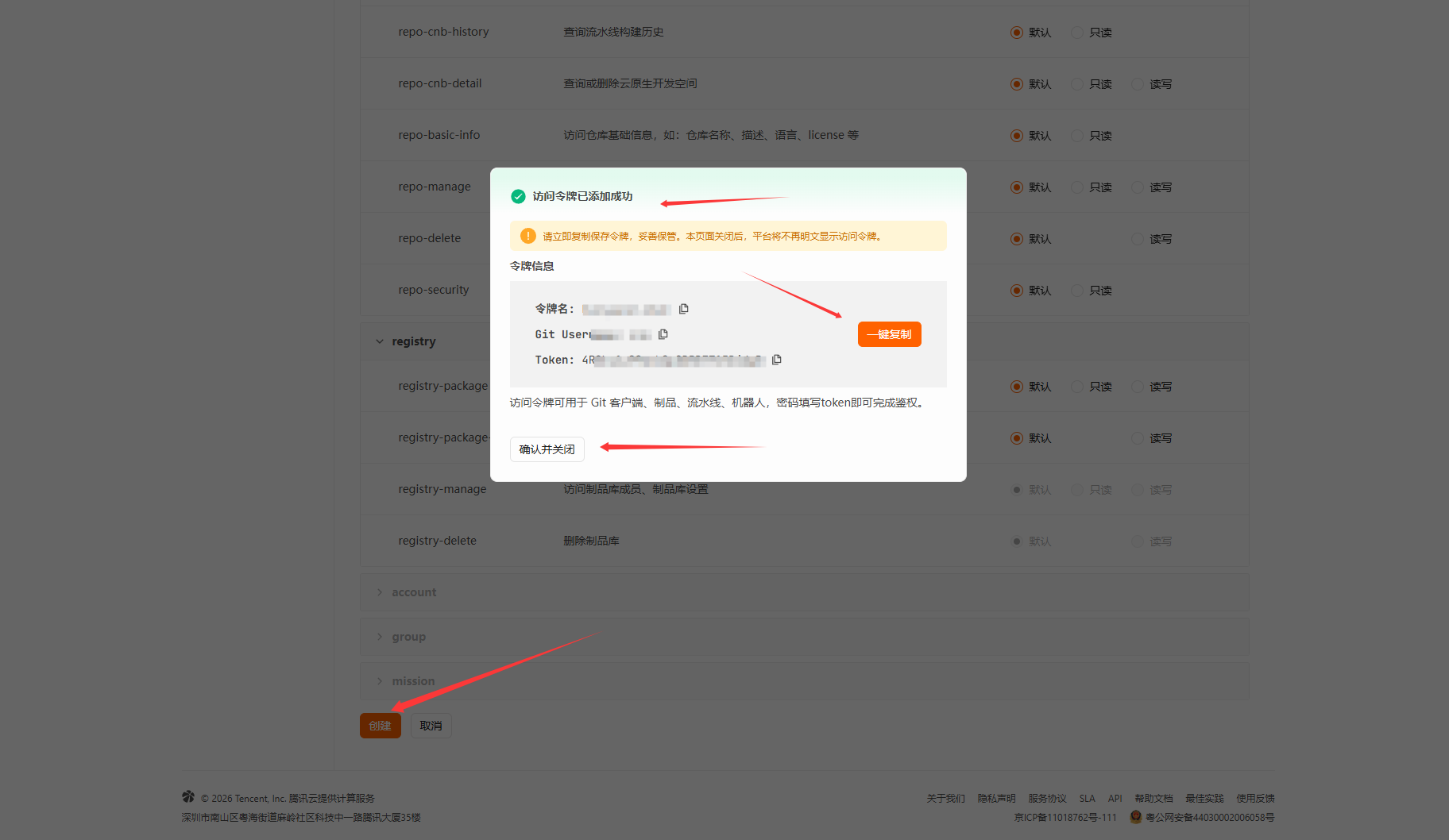Copy the Token string value

click(x=777, y=360)
